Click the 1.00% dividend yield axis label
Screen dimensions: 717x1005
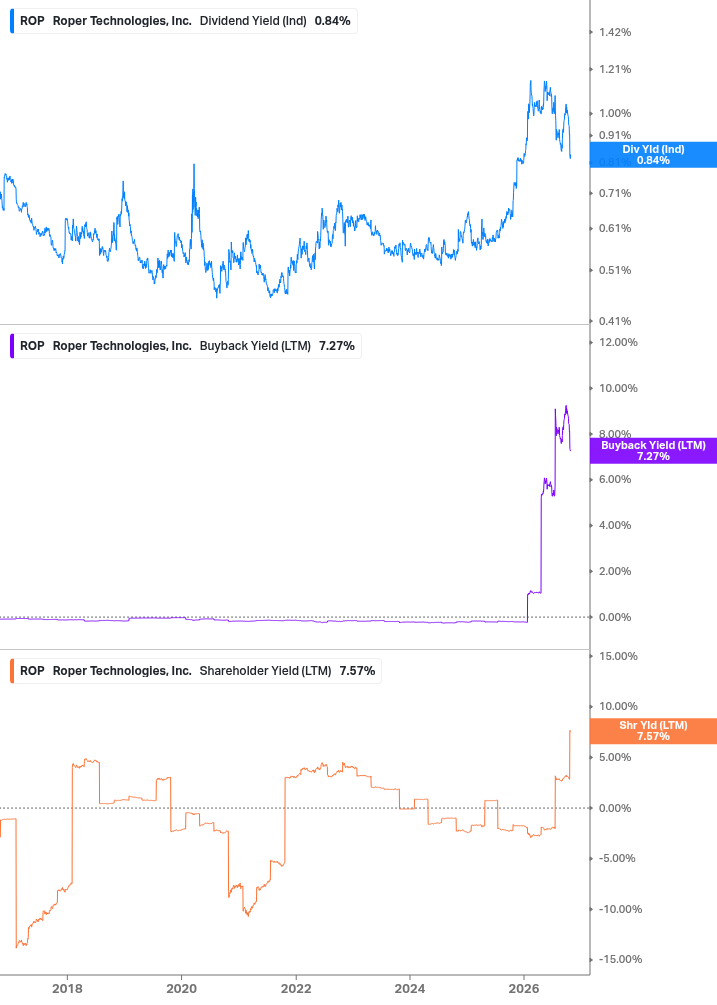point(615,113)
